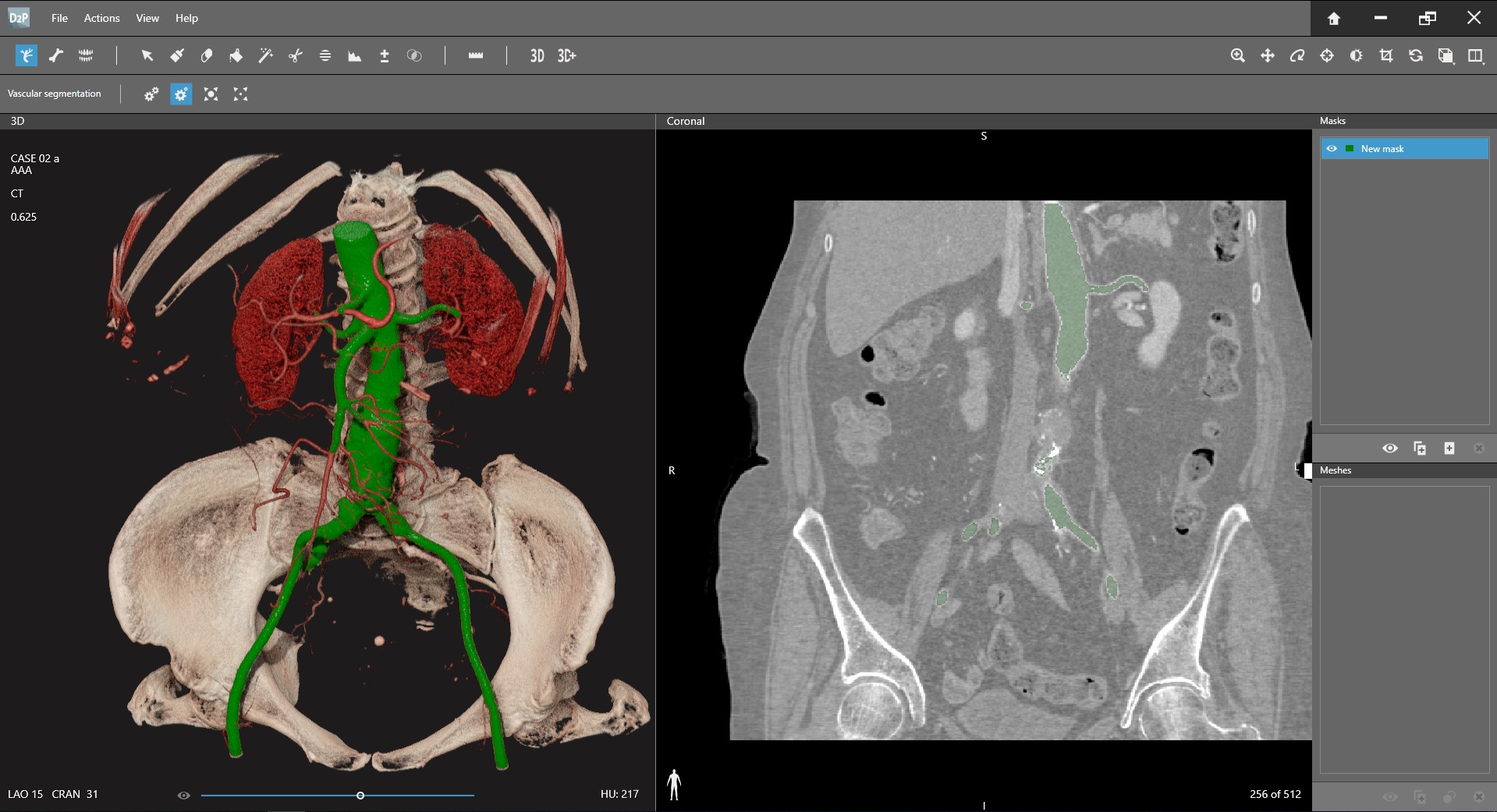The image size is (1497, 812).
Task: Open the split-screen layout dropdown
Action: [x=1475, y=55]
